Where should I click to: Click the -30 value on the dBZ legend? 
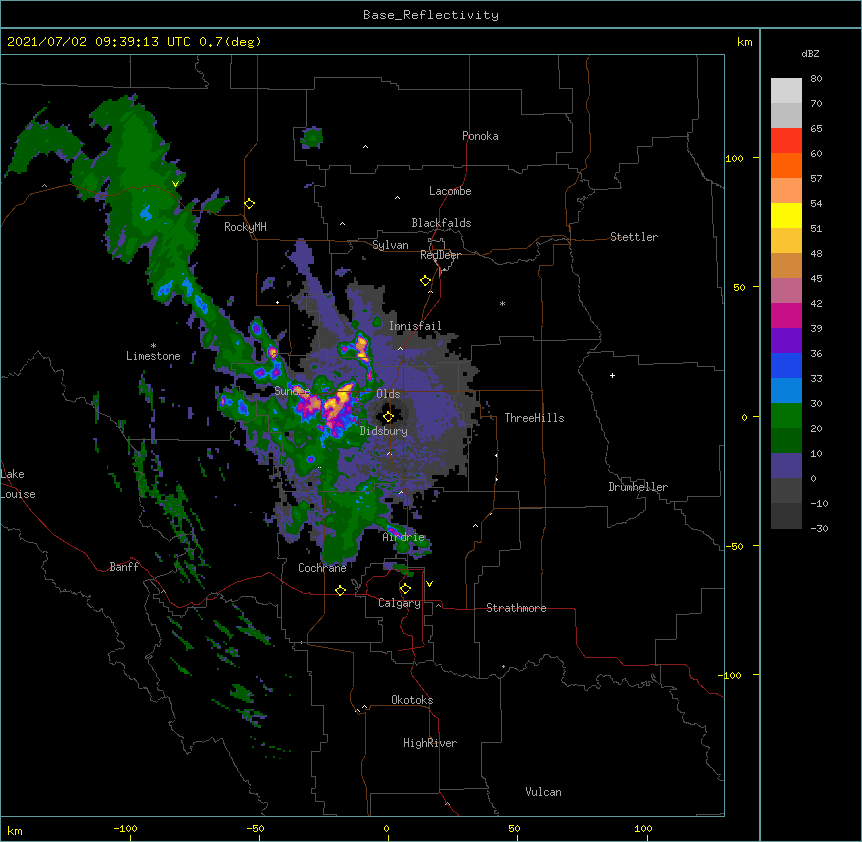click(x=819, y=528)
